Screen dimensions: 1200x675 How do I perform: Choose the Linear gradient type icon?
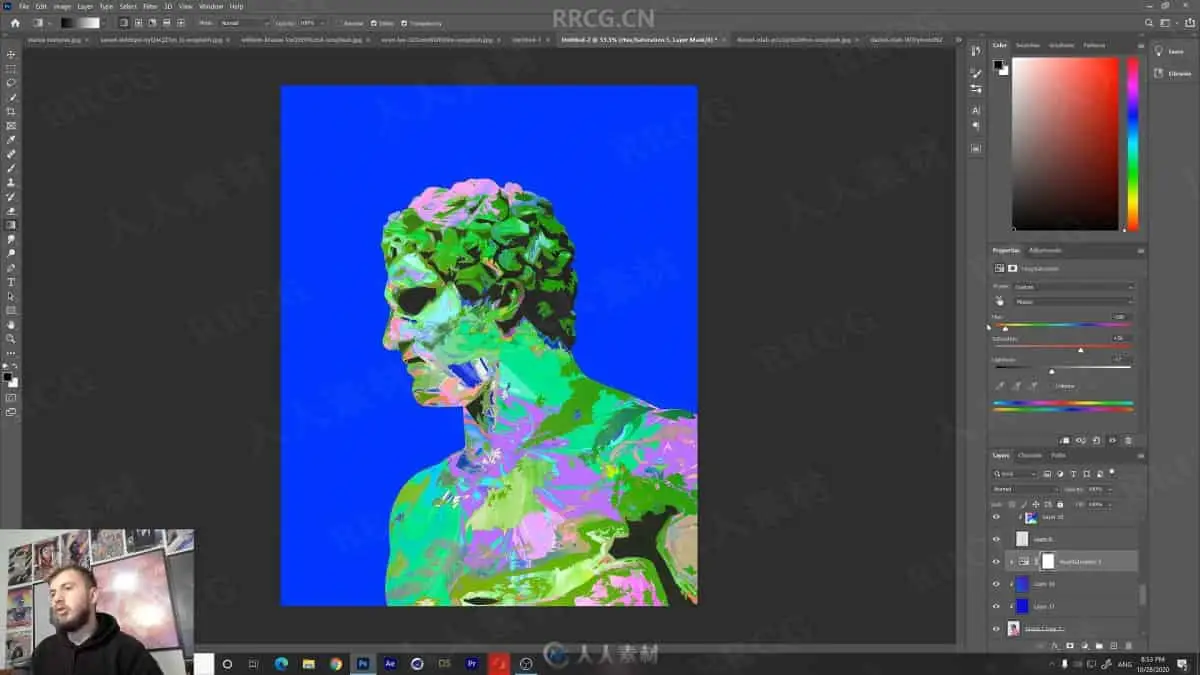pyautogui.click(x=124, y=23)
